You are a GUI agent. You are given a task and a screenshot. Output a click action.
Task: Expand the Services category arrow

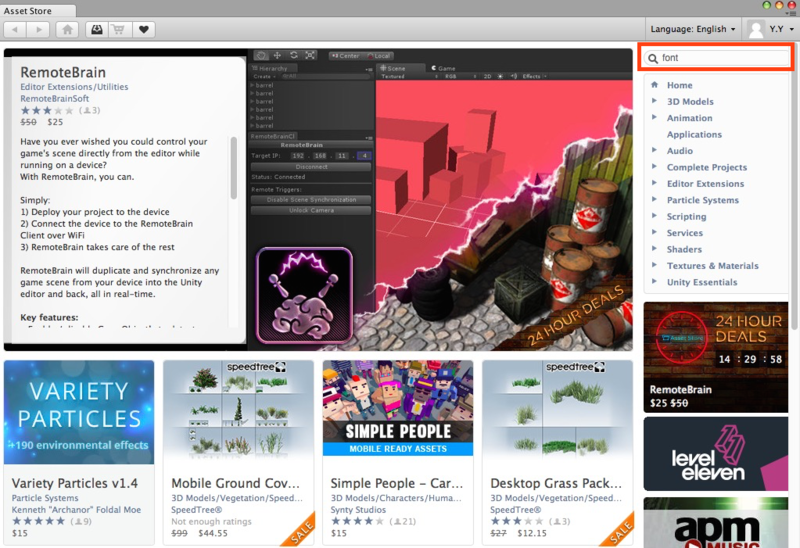(654, 232)
